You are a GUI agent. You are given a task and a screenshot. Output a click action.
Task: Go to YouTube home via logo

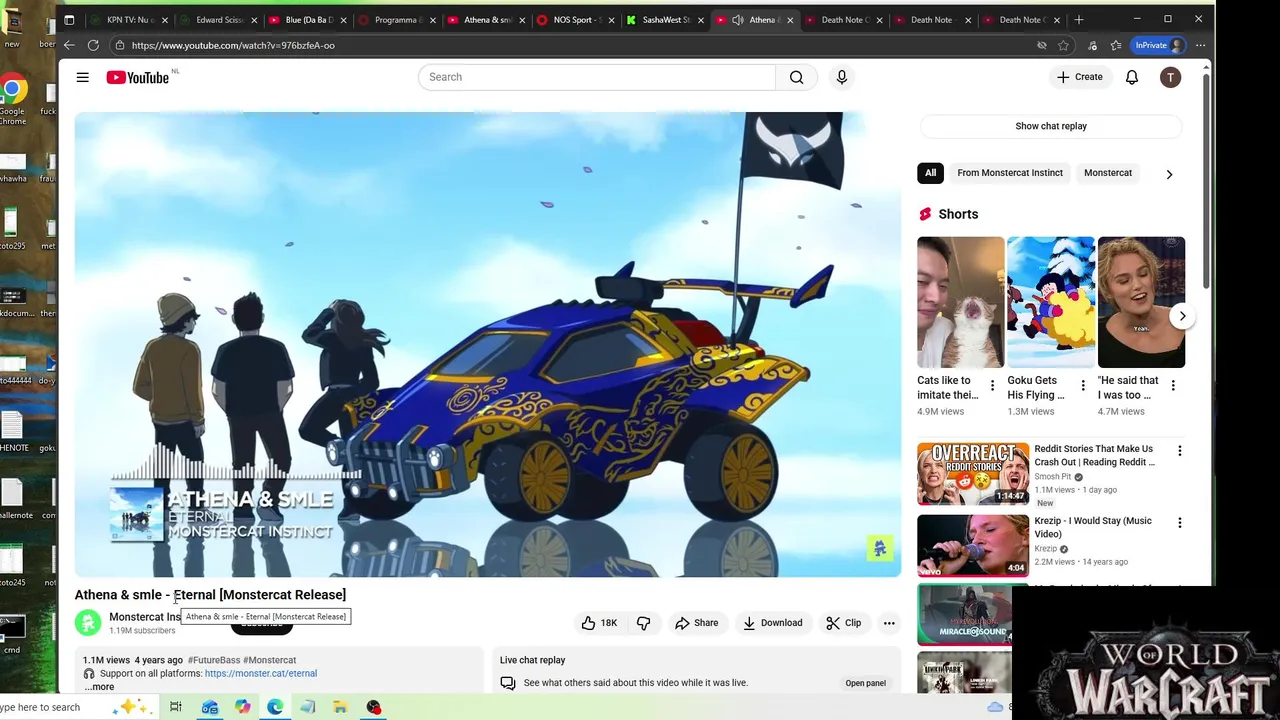tap(138, 77)
